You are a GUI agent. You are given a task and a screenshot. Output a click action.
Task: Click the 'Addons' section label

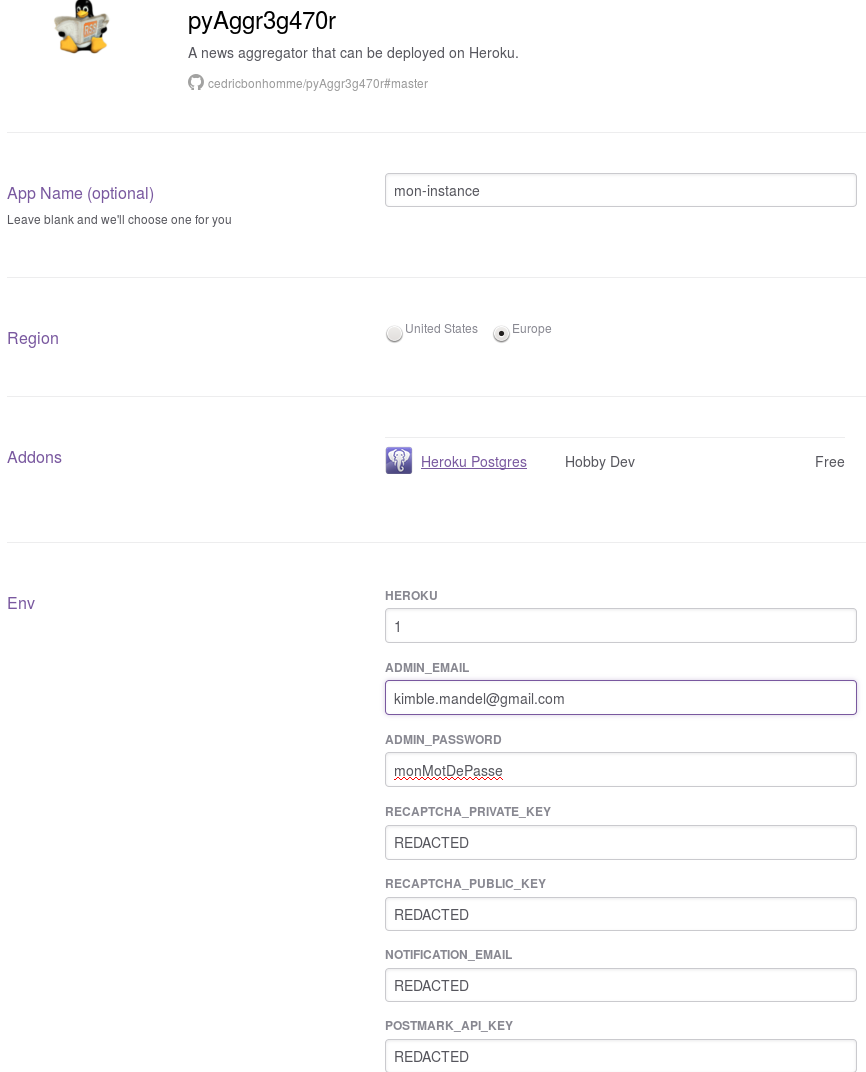(34, 457)
